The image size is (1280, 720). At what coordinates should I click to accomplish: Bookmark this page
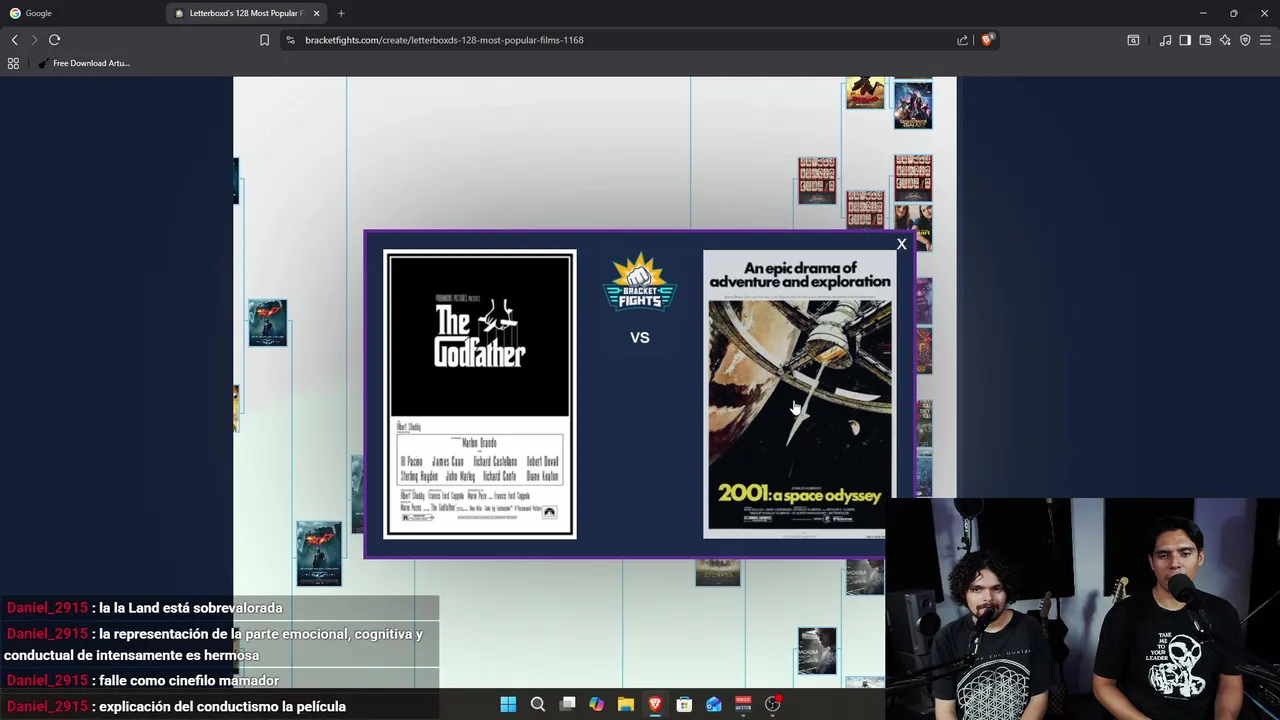tap(264, 40)
